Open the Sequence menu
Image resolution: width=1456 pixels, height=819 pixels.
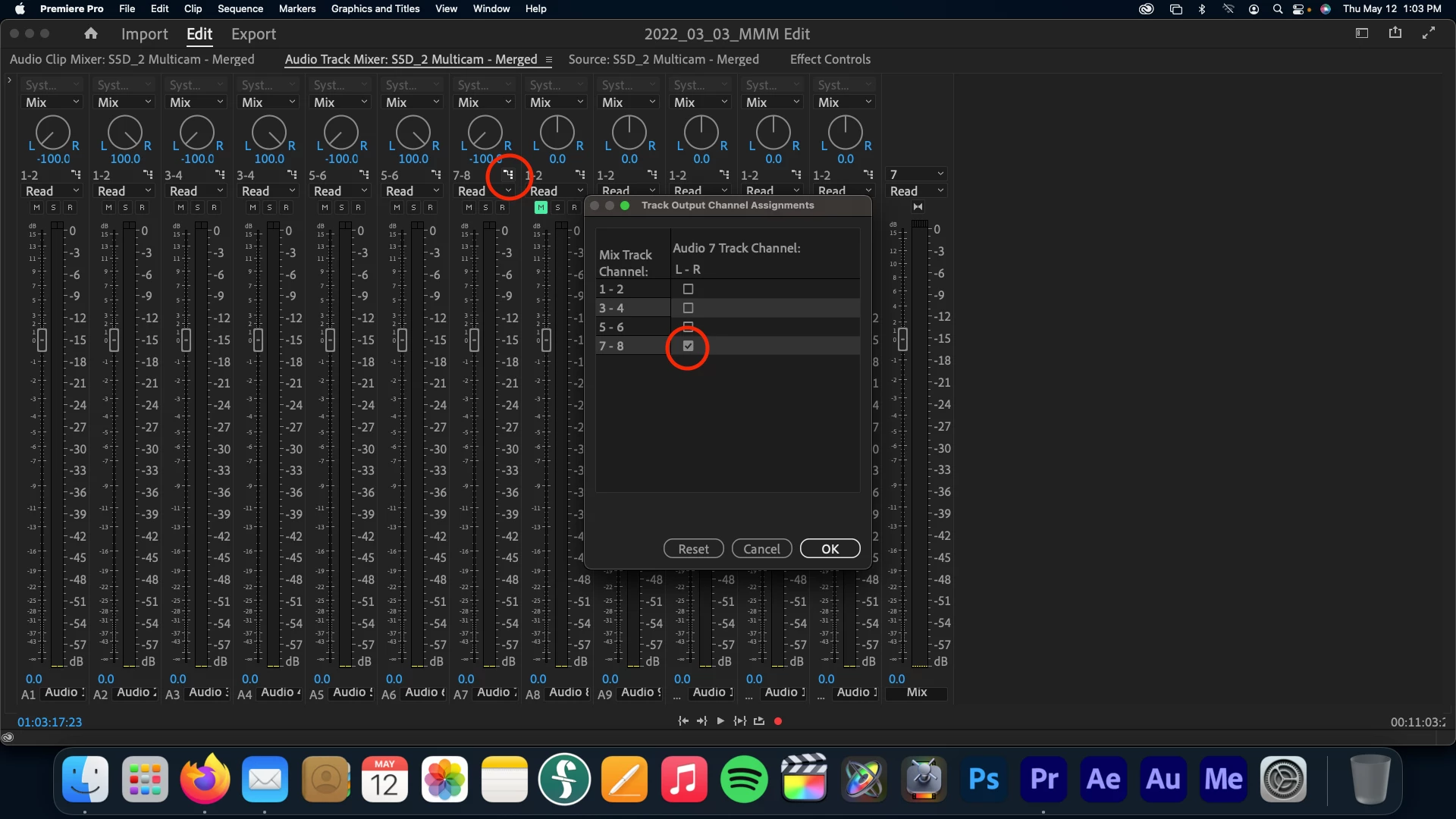coord(240,8)
